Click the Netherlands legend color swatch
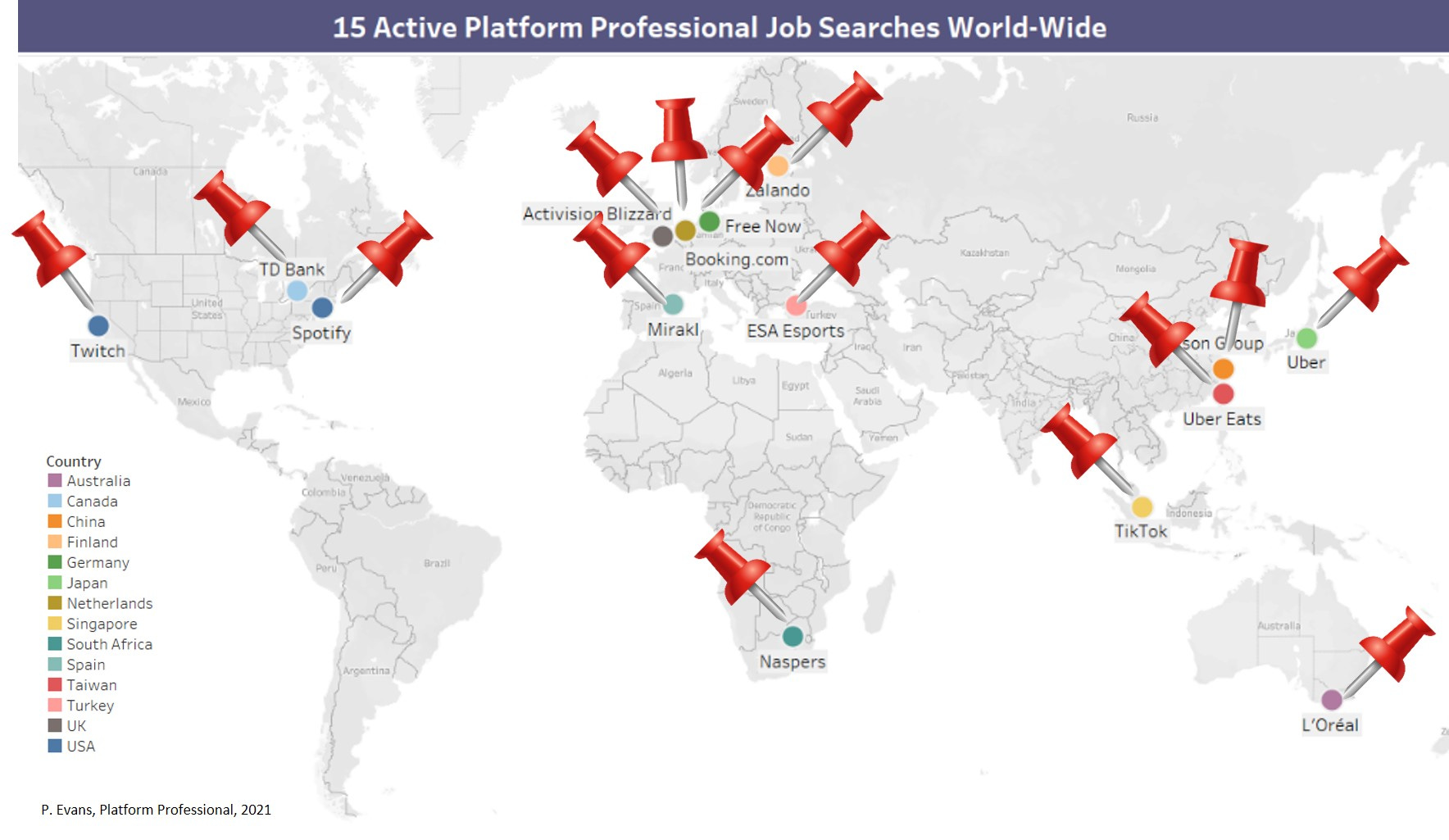The height and width of the screenshot is (840, 1449). (x=55, y=603)
